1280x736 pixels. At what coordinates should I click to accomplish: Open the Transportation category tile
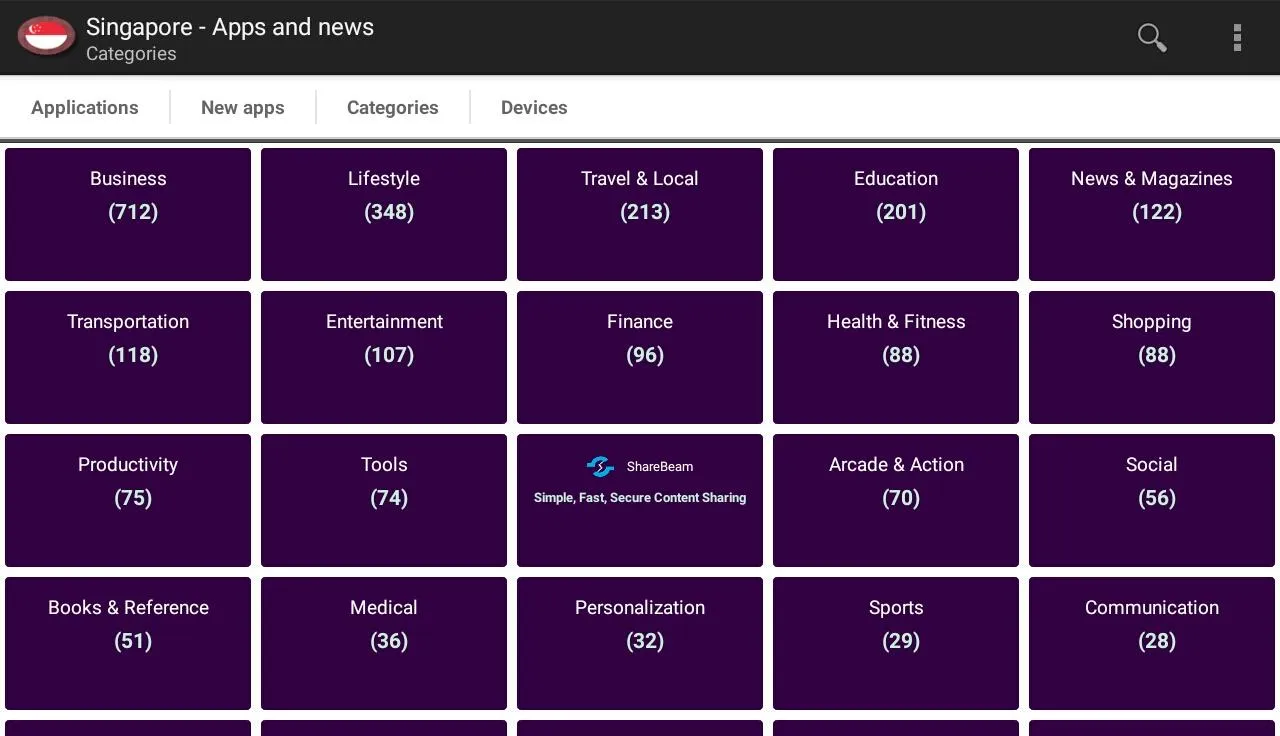coord(128,357)
